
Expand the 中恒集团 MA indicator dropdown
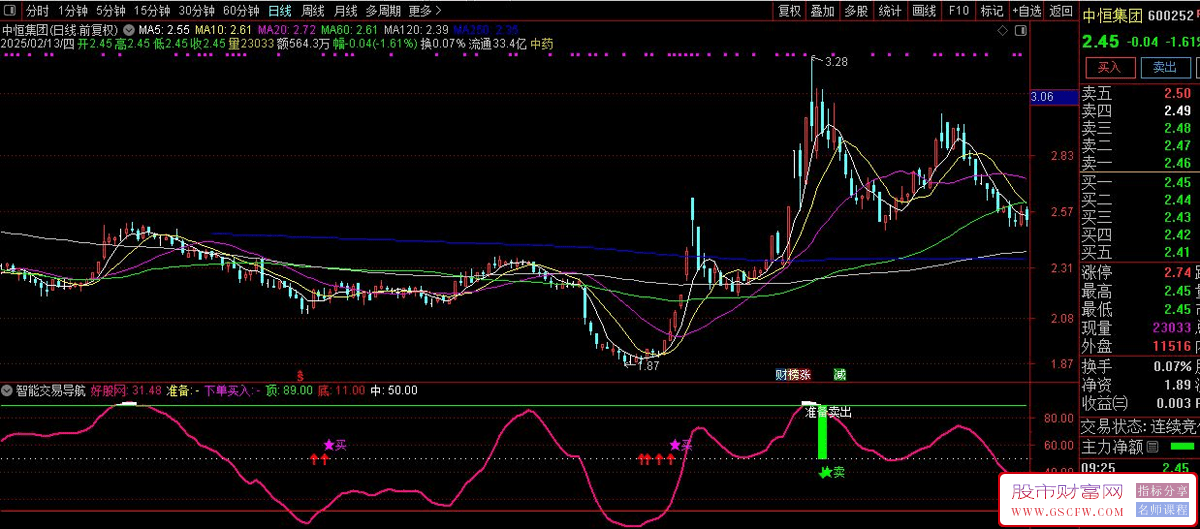(127, 30)
